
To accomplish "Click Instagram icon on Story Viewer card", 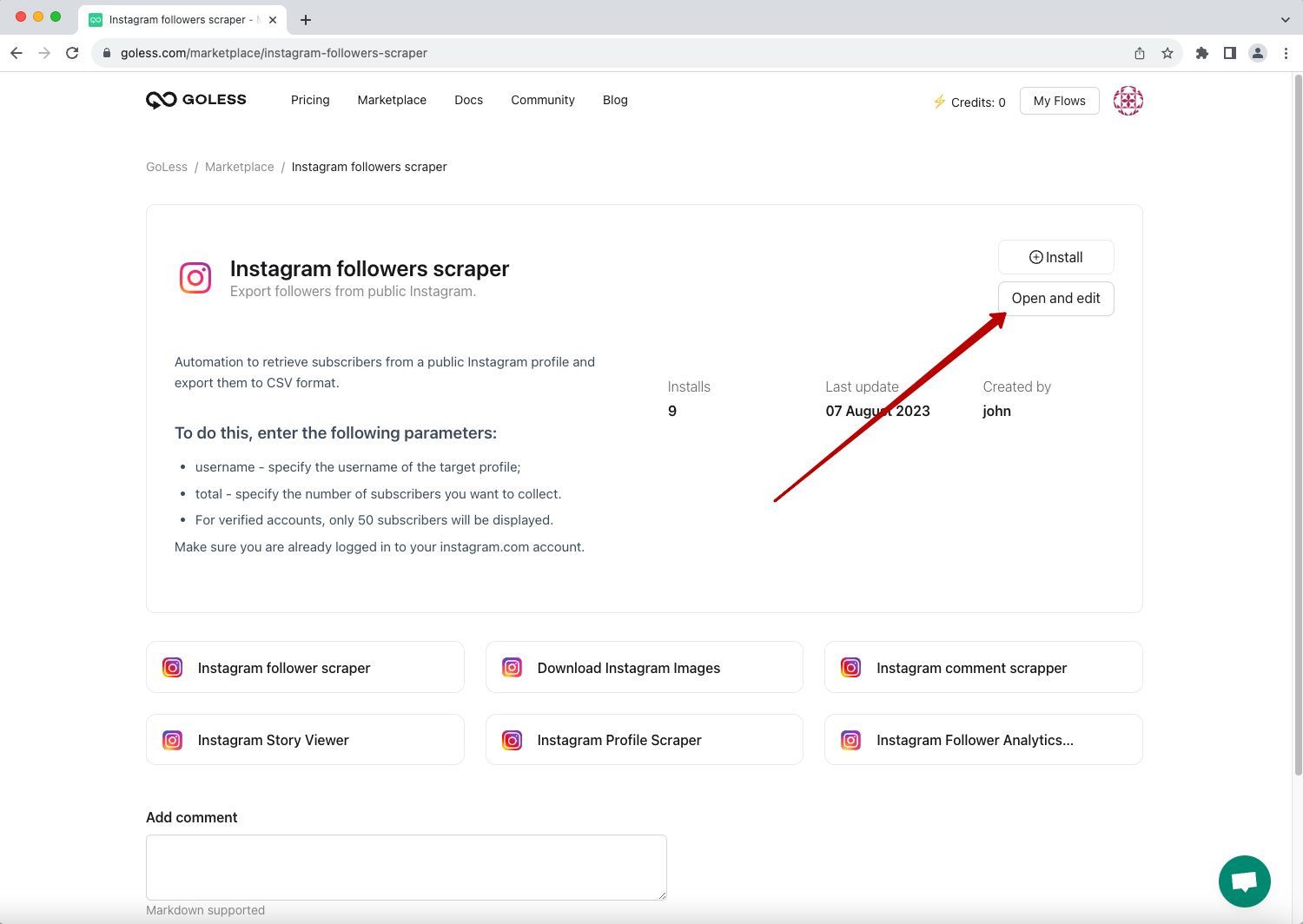I will [x=173, y=740].
